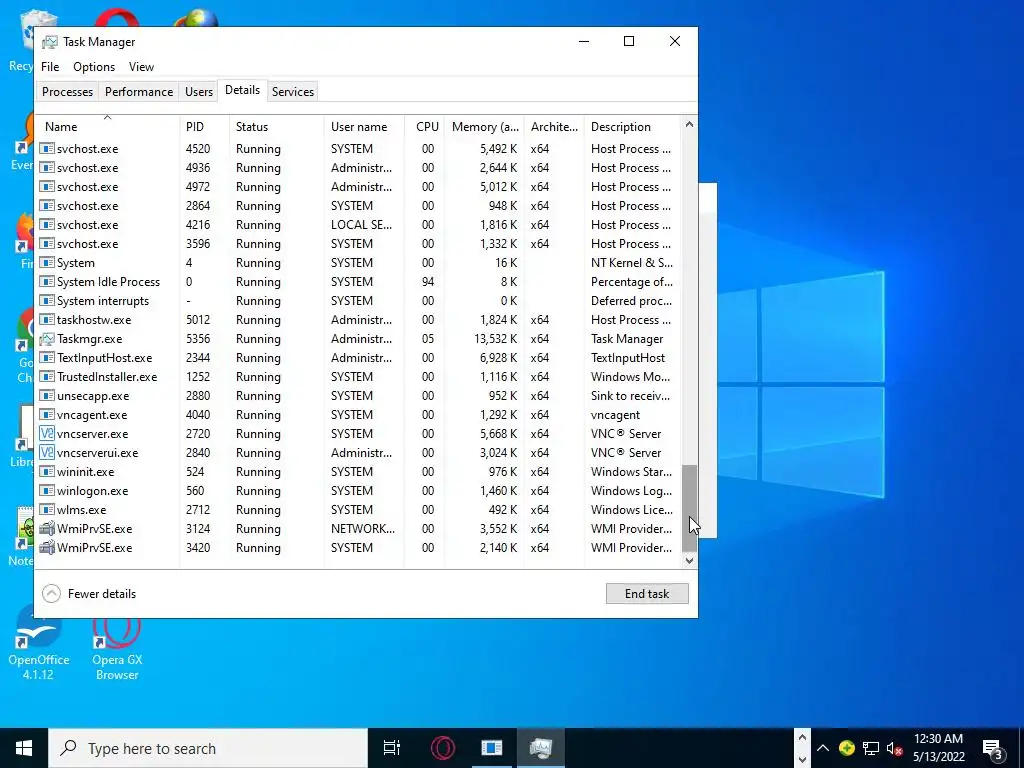Click the winlogon.exe process icon
The image size is (1024, 768).
pyautogui.click(x=46, y=491)
